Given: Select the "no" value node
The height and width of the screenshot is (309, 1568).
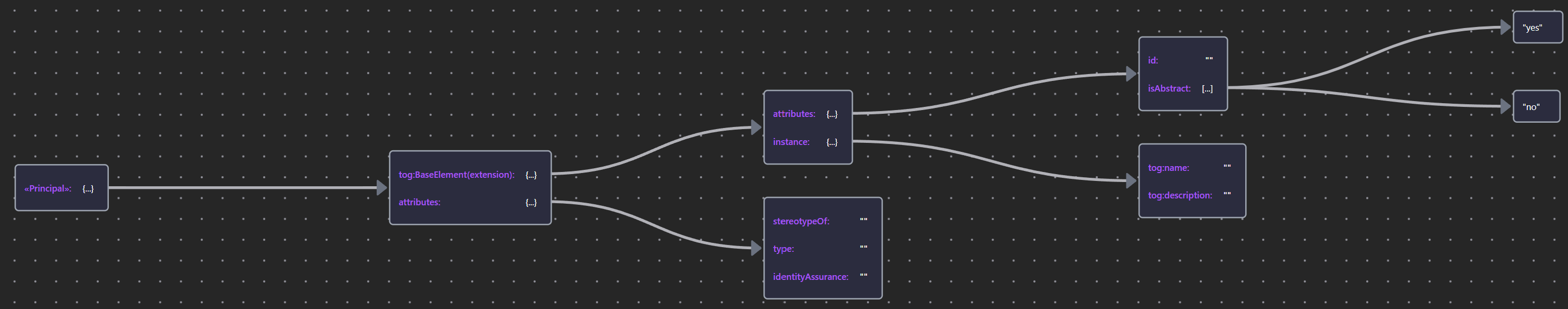Looking at the screenshot, I should pos(1536,107).
